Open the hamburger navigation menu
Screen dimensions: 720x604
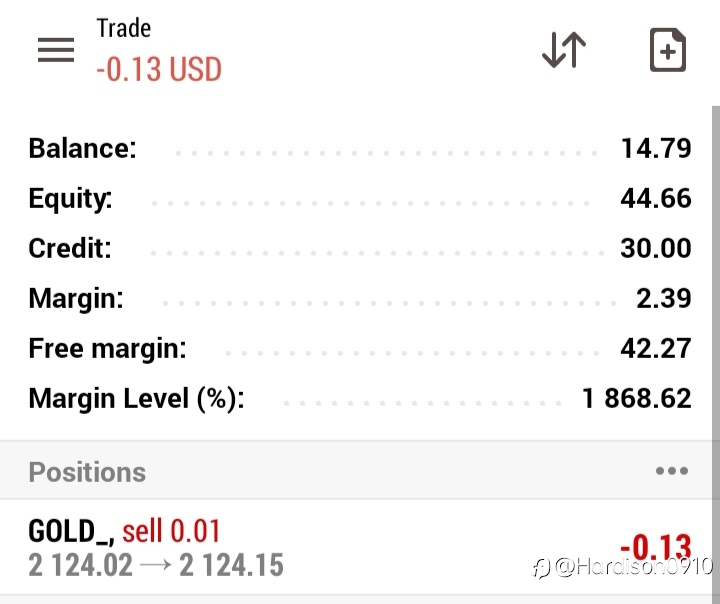point(56,50)
